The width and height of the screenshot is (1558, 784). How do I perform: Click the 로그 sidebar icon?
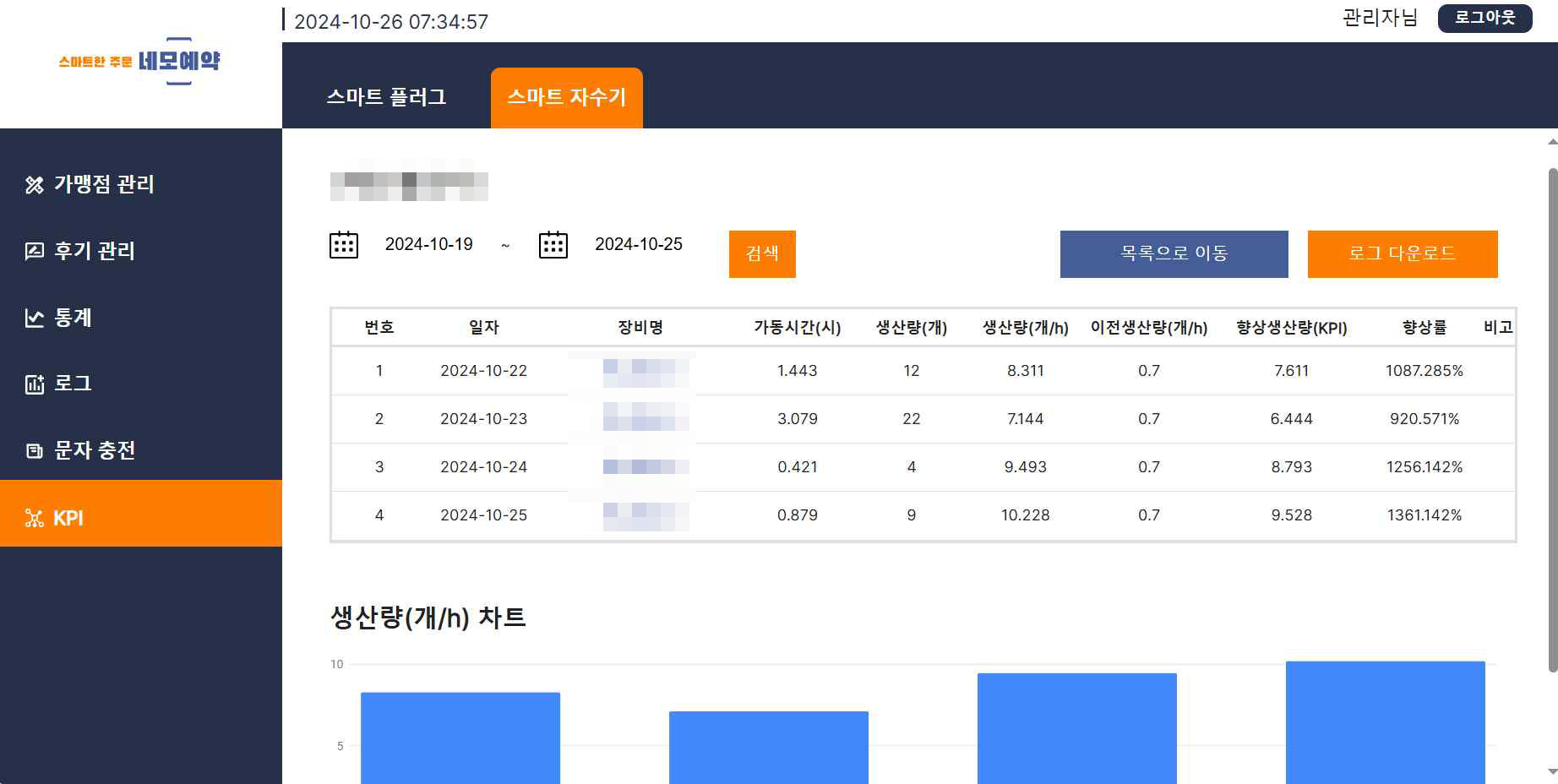[x=34, y=384]
